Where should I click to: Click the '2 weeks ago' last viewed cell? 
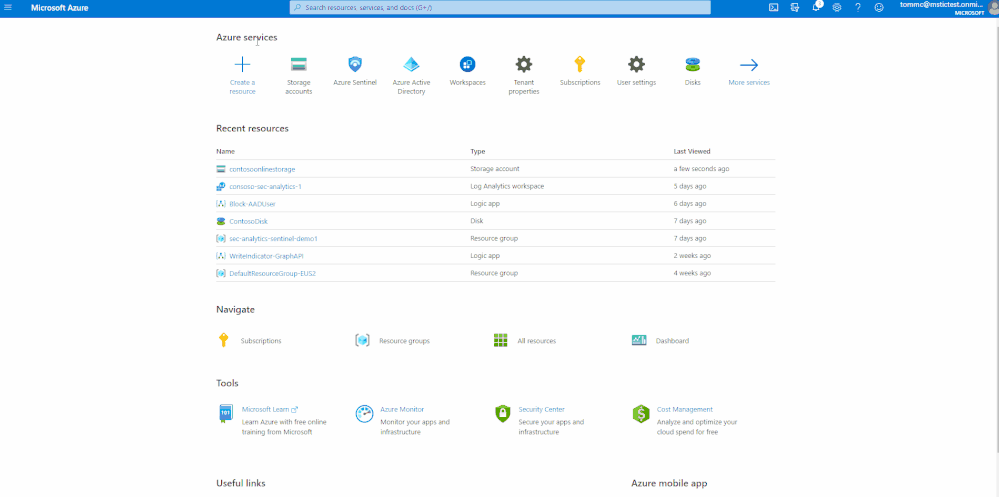tap(692, 256)
